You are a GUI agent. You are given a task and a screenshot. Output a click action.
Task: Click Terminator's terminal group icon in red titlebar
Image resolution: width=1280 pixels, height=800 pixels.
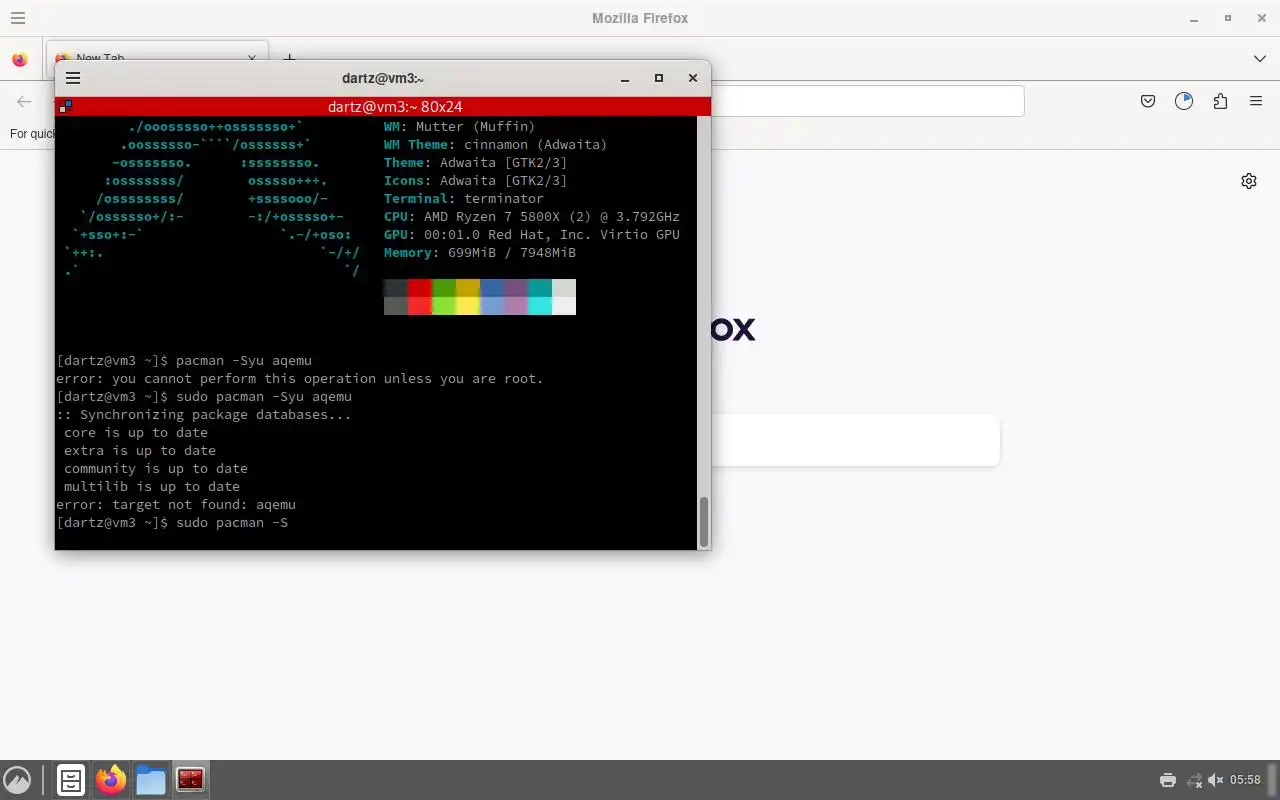pyautogui.click(x=65, y=106)
